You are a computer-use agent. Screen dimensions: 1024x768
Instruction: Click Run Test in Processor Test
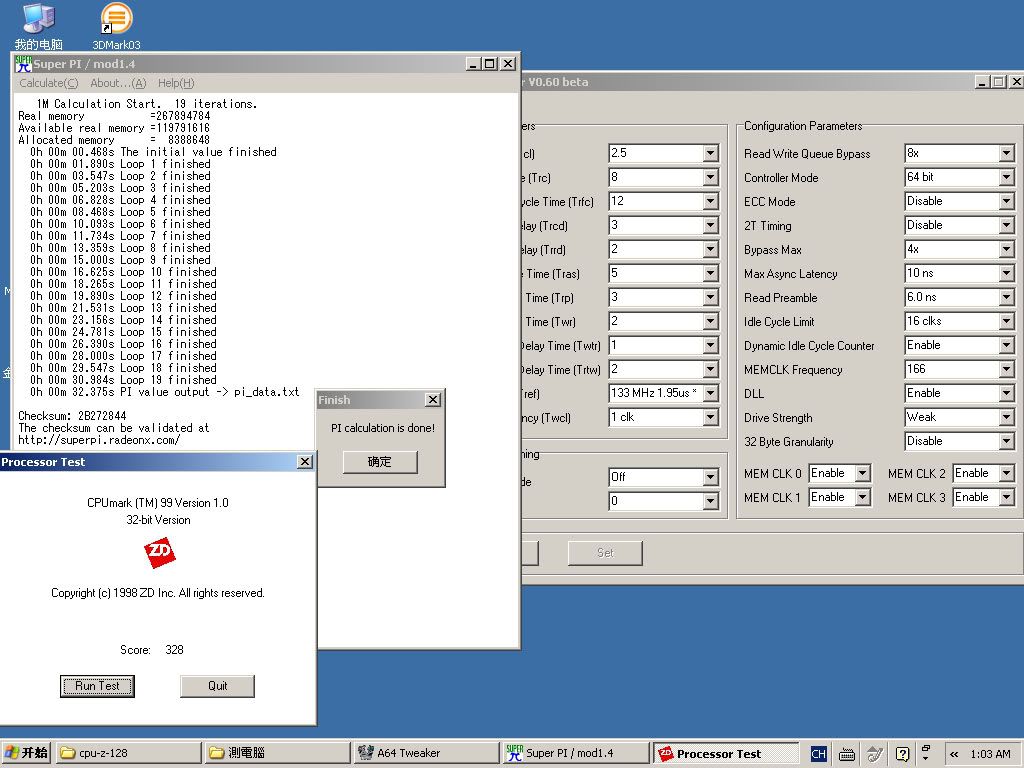click(97, 686)
